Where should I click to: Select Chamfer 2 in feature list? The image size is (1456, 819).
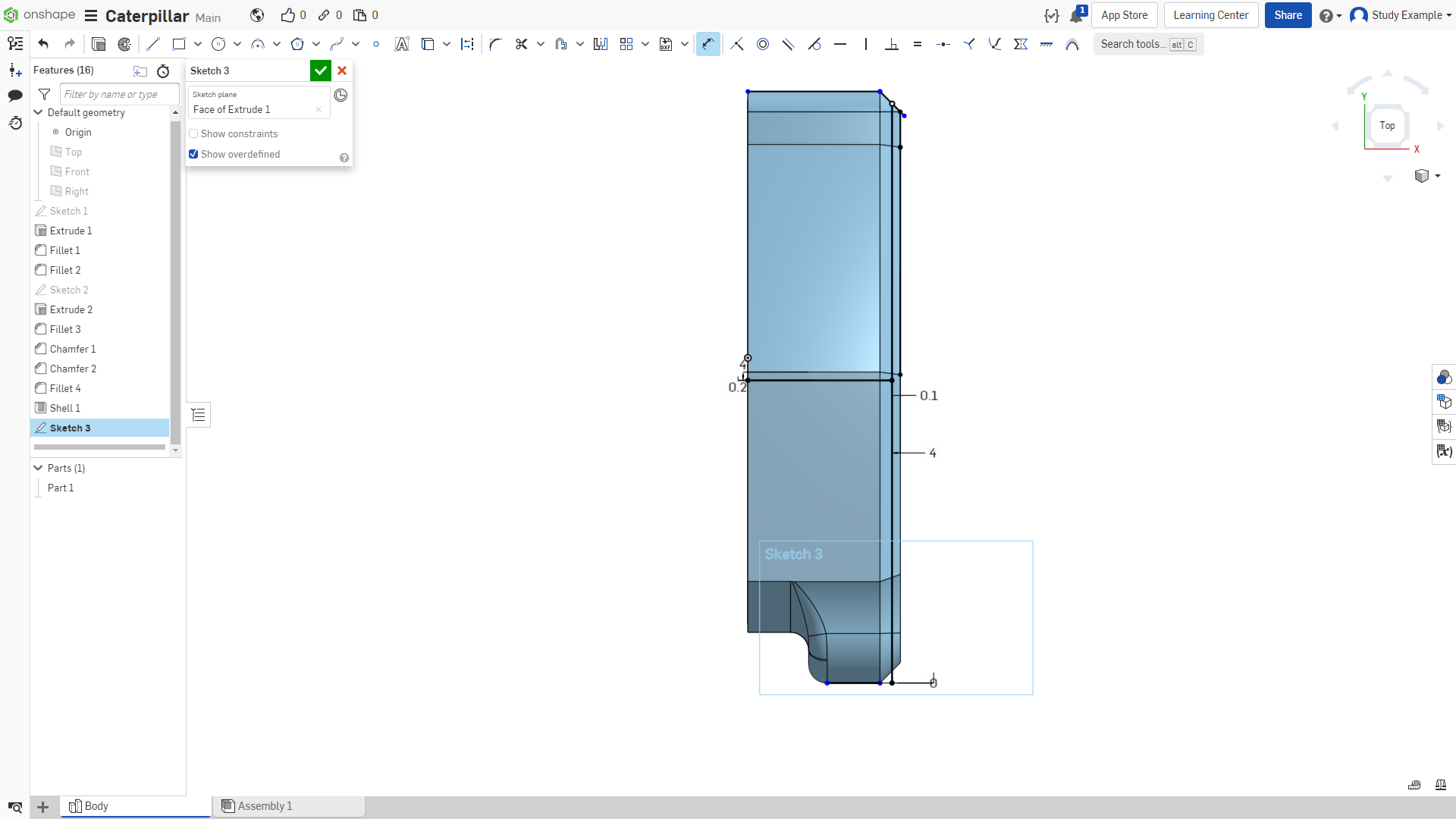point(73,369)
